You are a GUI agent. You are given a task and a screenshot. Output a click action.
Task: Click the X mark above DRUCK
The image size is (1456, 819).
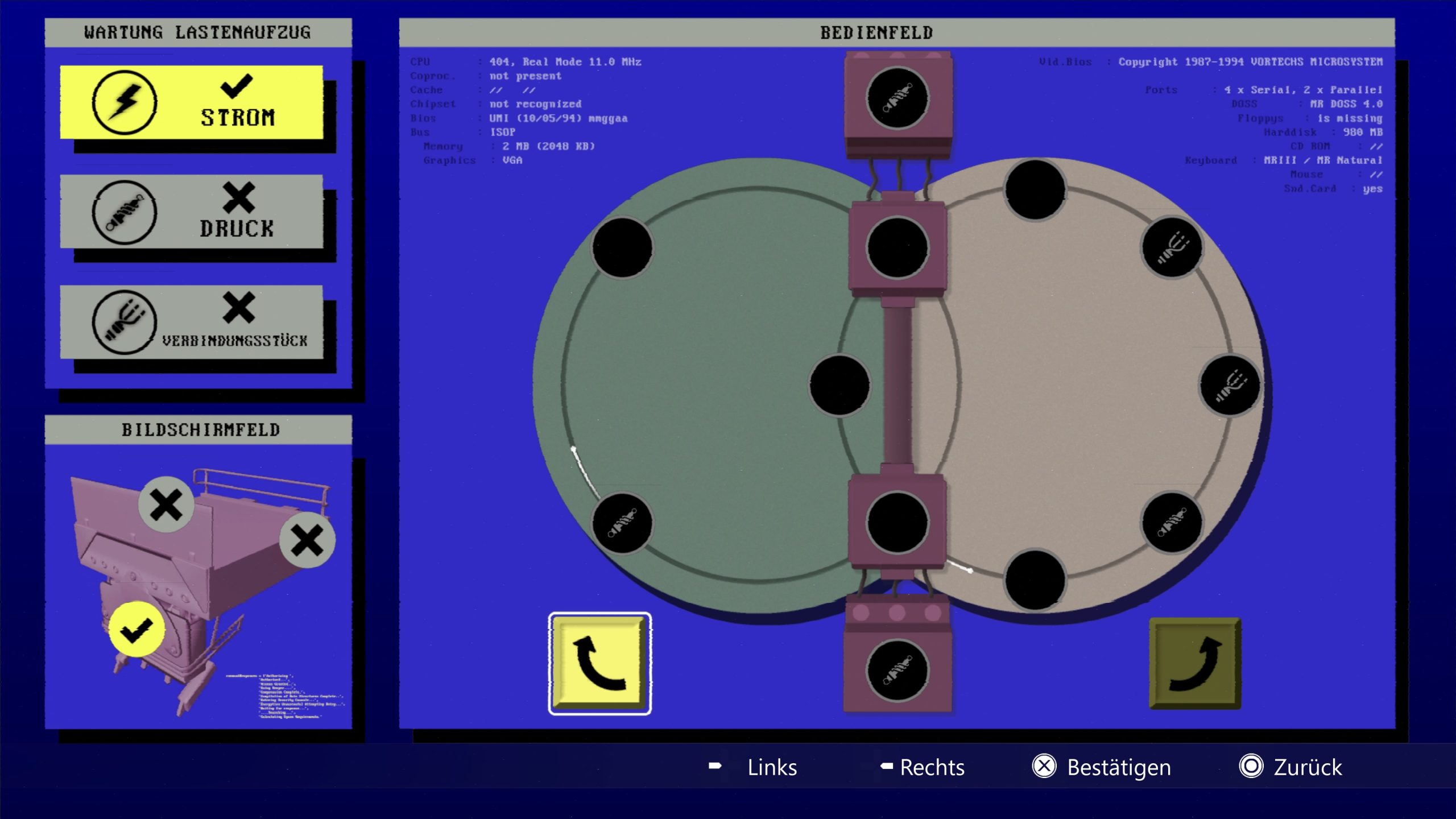[238, 197]
